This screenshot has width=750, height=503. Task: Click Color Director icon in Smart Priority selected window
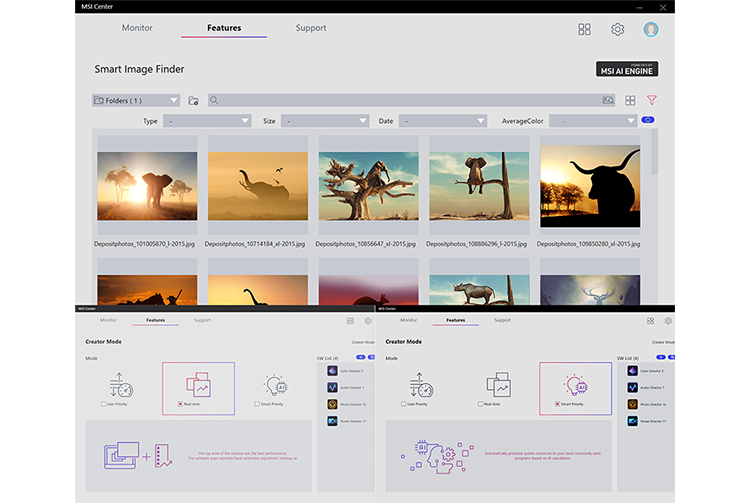coord(632,371)
